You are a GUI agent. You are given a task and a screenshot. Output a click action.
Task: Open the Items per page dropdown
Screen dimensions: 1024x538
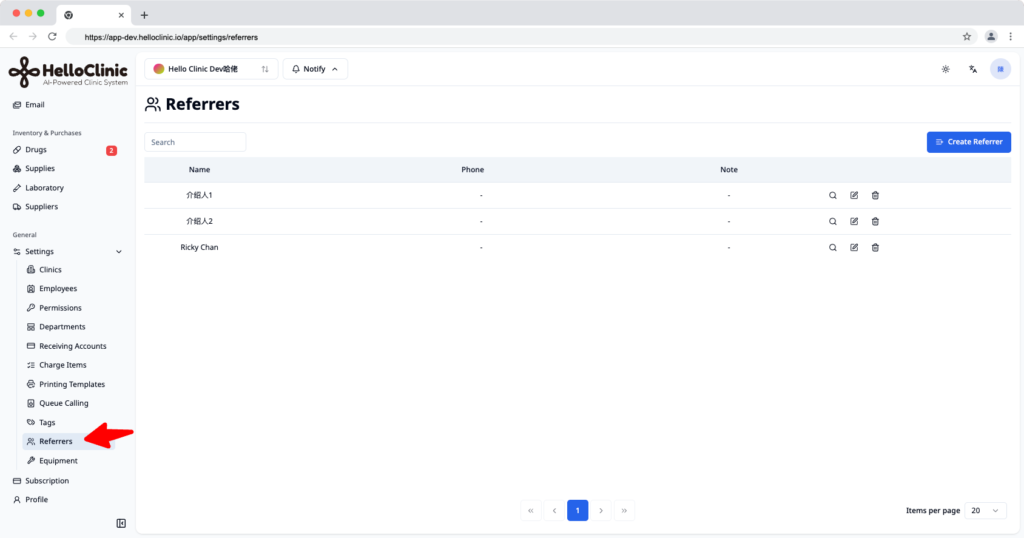[985, 511]
